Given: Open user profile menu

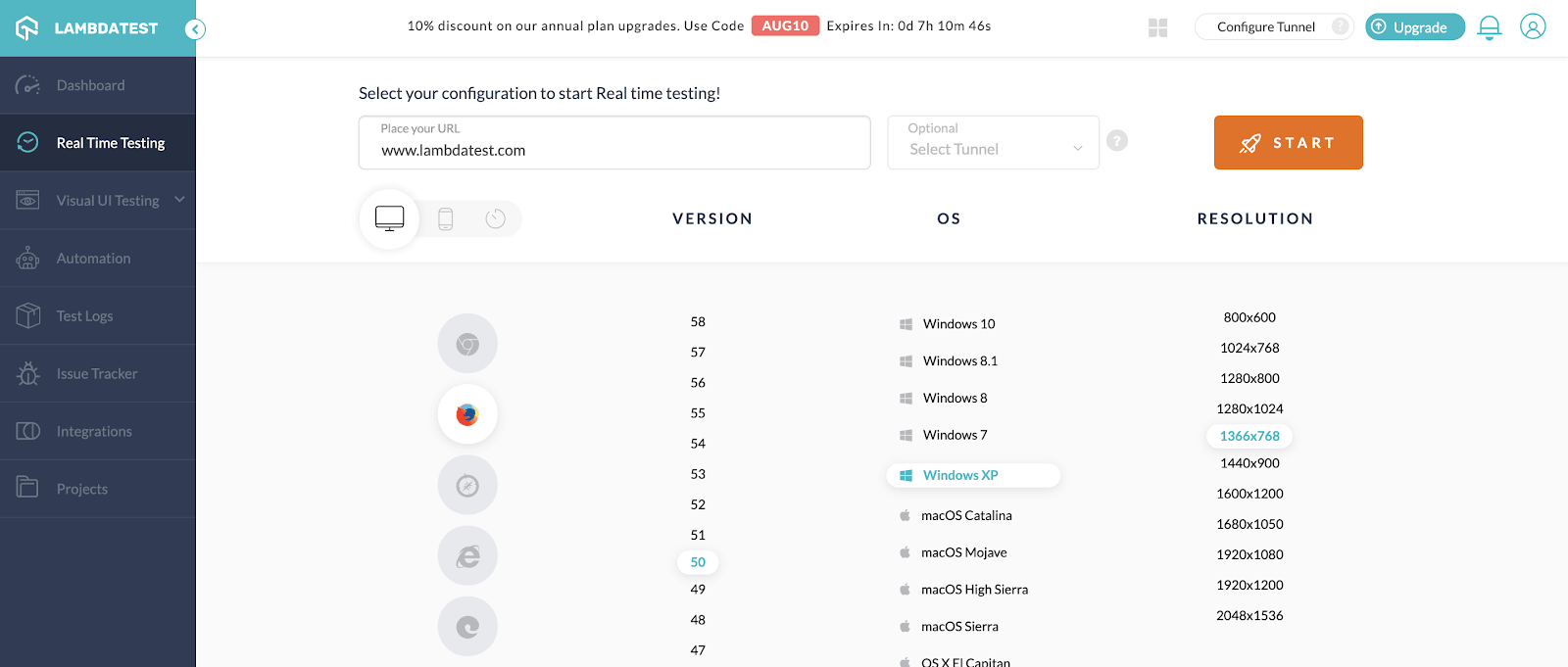Looking at the screenshot, I should click(x=1533, y=26).
